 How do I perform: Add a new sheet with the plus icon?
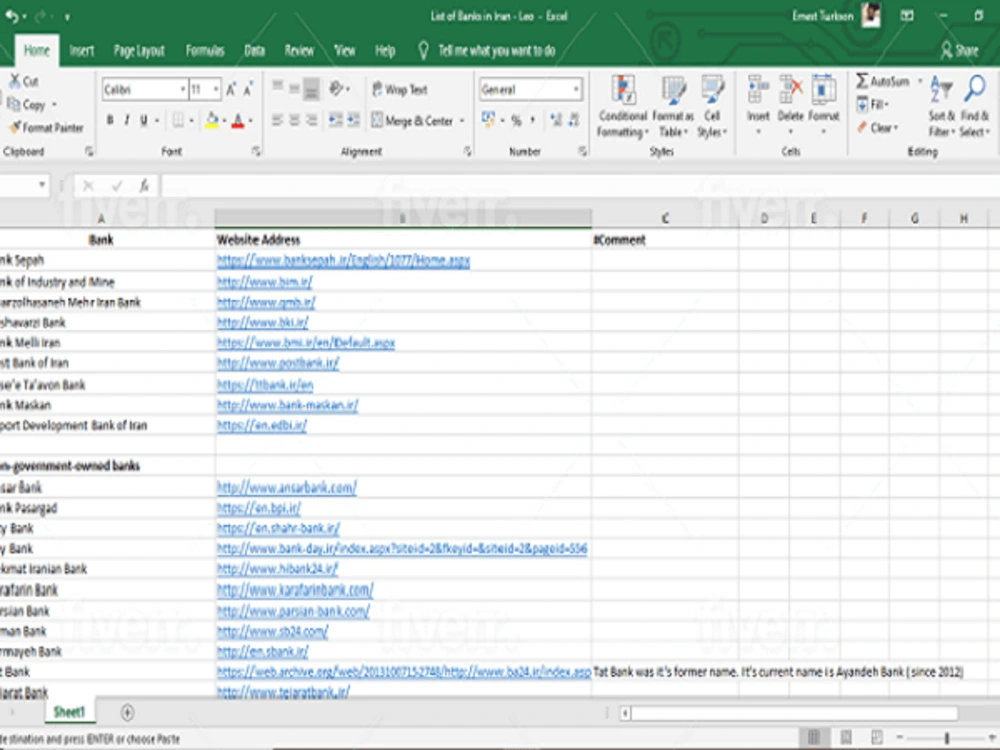127,712
